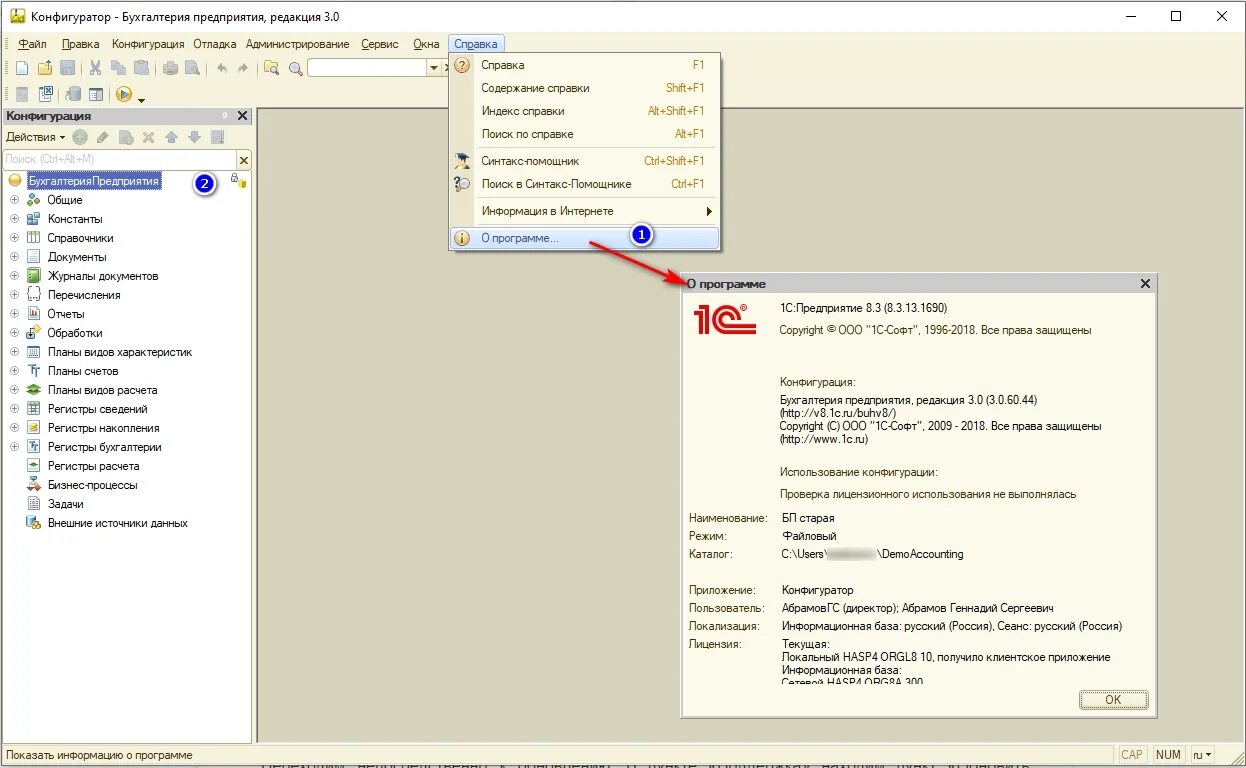Click the Delete cross icon in tree toolbar
Viewport: 1246px width, 768px height.
point(148,137)
